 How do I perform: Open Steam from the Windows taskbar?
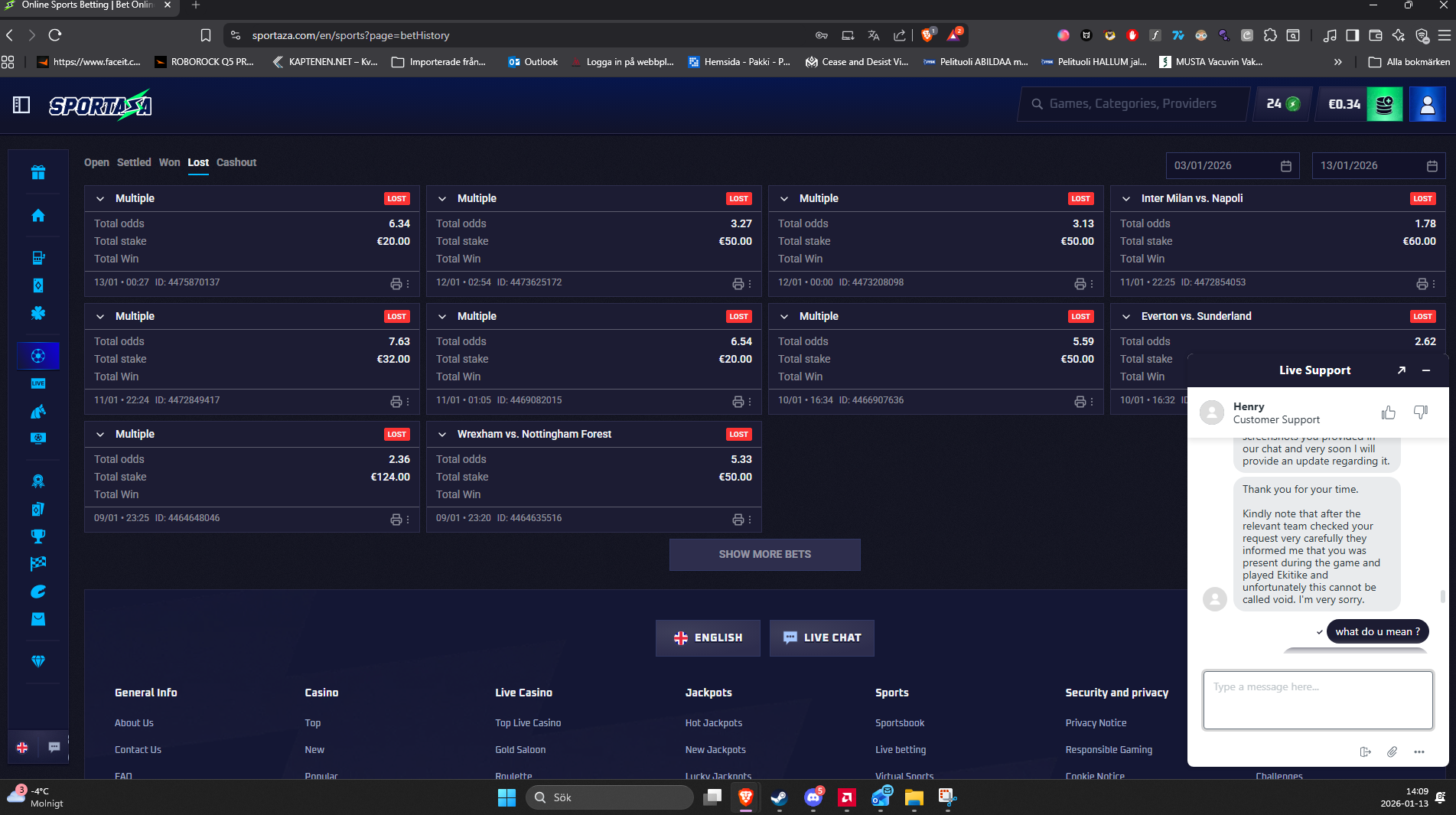click(x=779, y=797)
